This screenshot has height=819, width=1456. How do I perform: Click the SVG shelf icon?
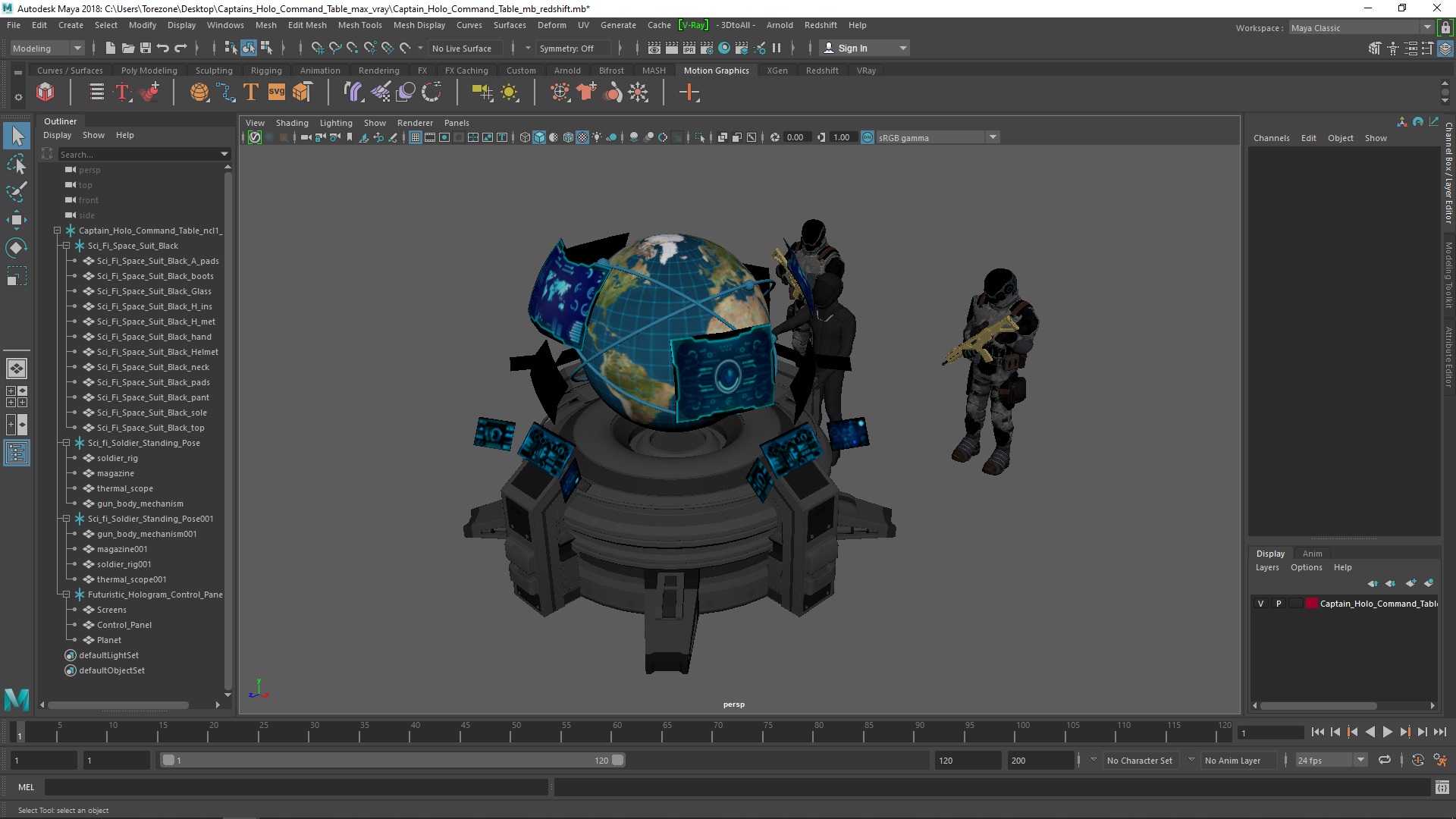point(277,93)
